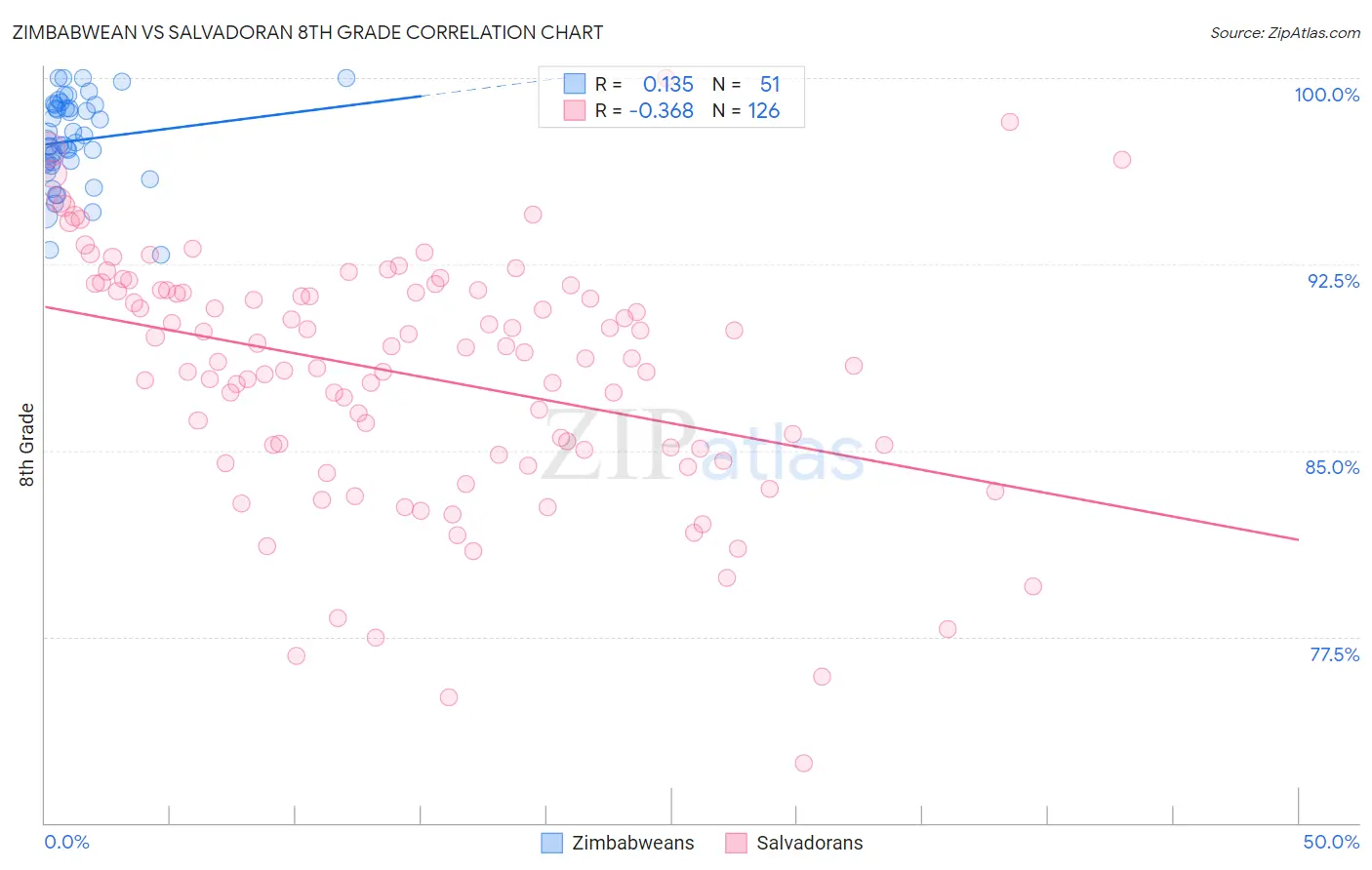Viewport: 1372px width, 870px height.
Task: Click the 85.0% y-axis tick label
Action: [x=1332, y=467]
